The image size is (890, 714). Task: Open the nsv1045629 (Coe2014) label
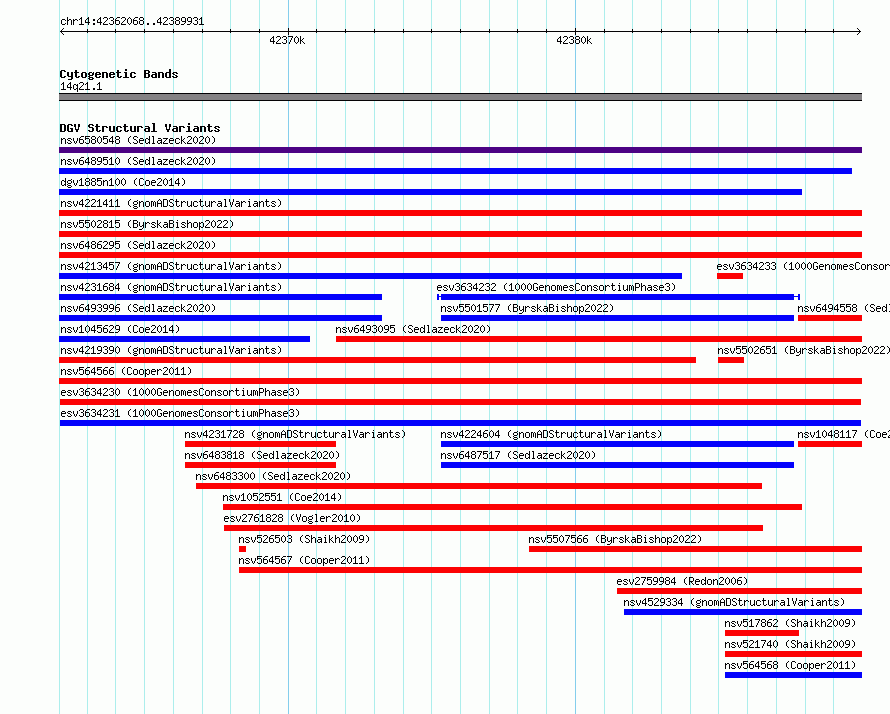coord(120,329)
